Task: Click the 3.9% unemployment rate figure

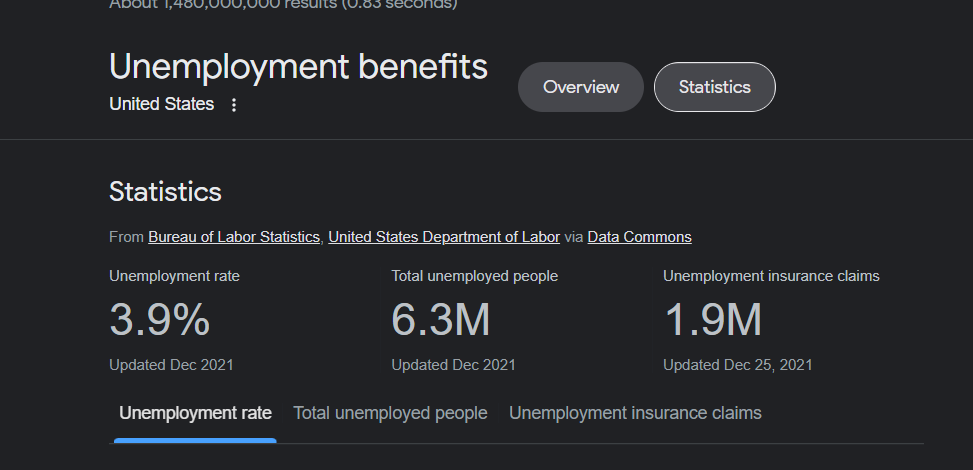Action: [160, 320]
